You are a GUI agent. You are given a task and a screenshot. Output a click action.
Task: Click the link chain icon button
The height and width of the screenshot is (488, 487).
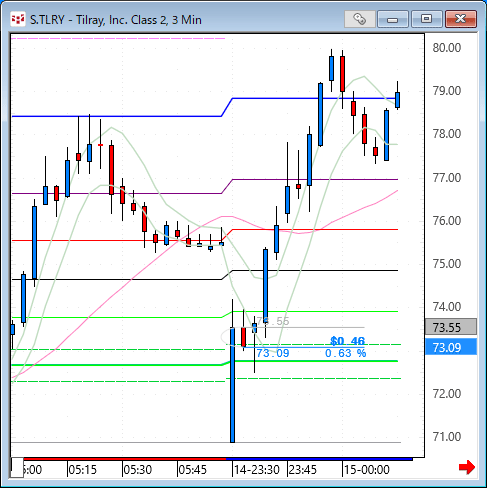360,19
